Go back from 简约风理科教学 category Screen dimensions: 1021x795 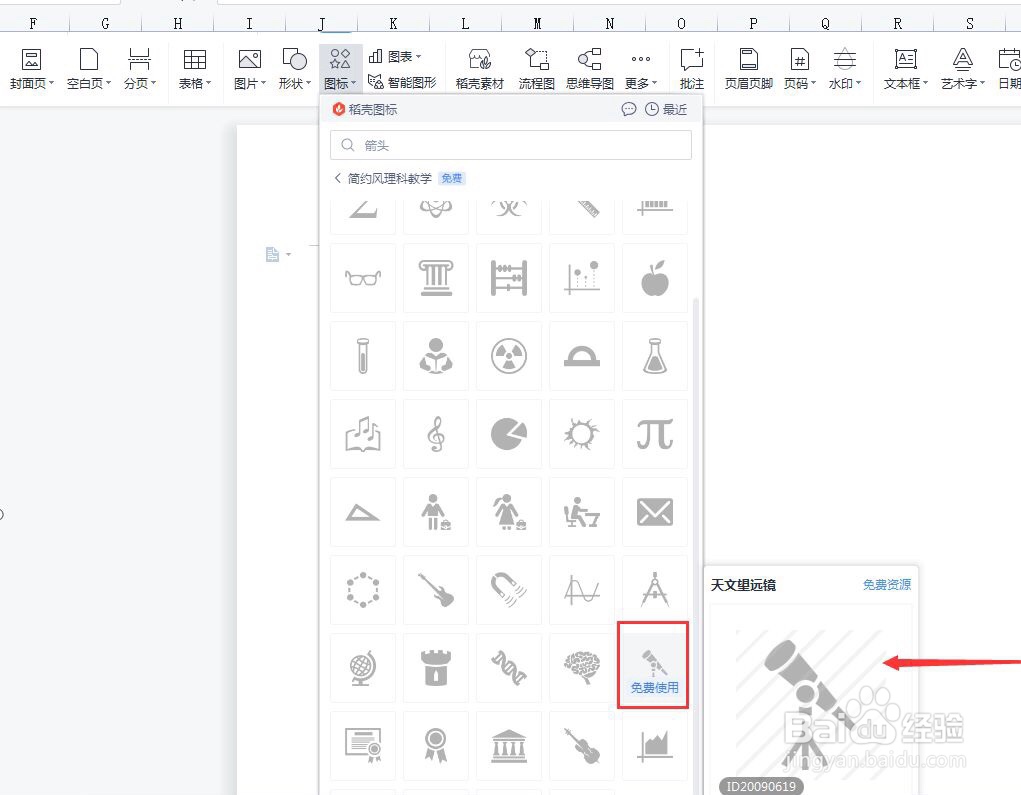(337, 178)
